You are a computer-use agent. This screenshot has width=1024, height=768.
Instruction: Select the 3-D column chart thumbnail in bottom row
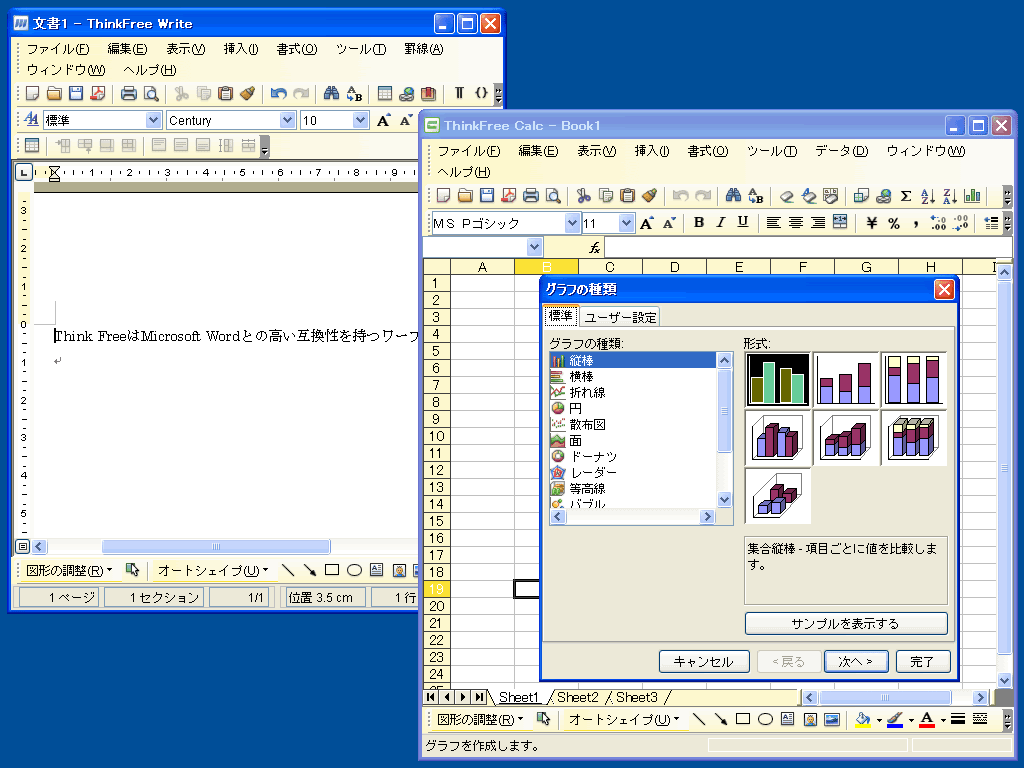pos(777,495)
